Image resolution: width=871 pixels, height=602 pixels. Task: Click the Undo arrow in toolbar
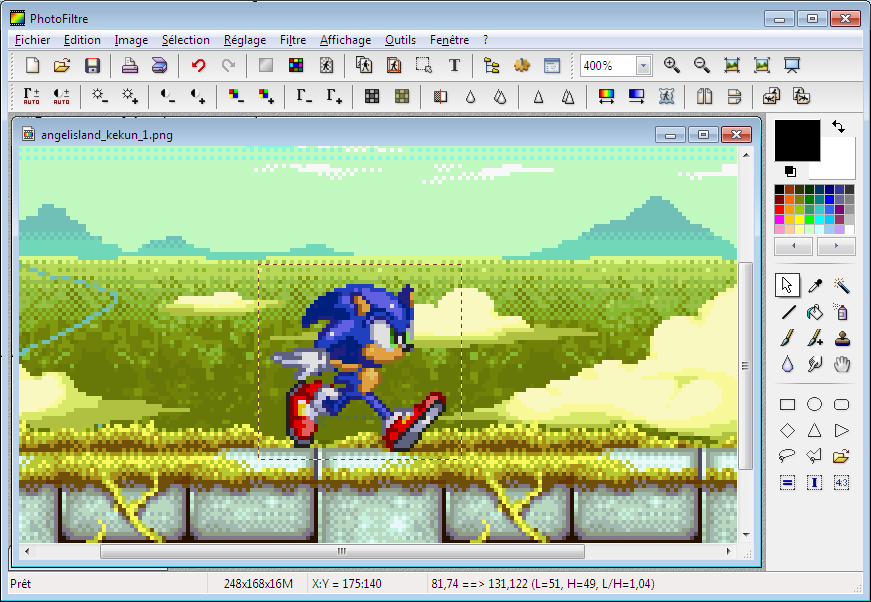click(x=198, y=66)
